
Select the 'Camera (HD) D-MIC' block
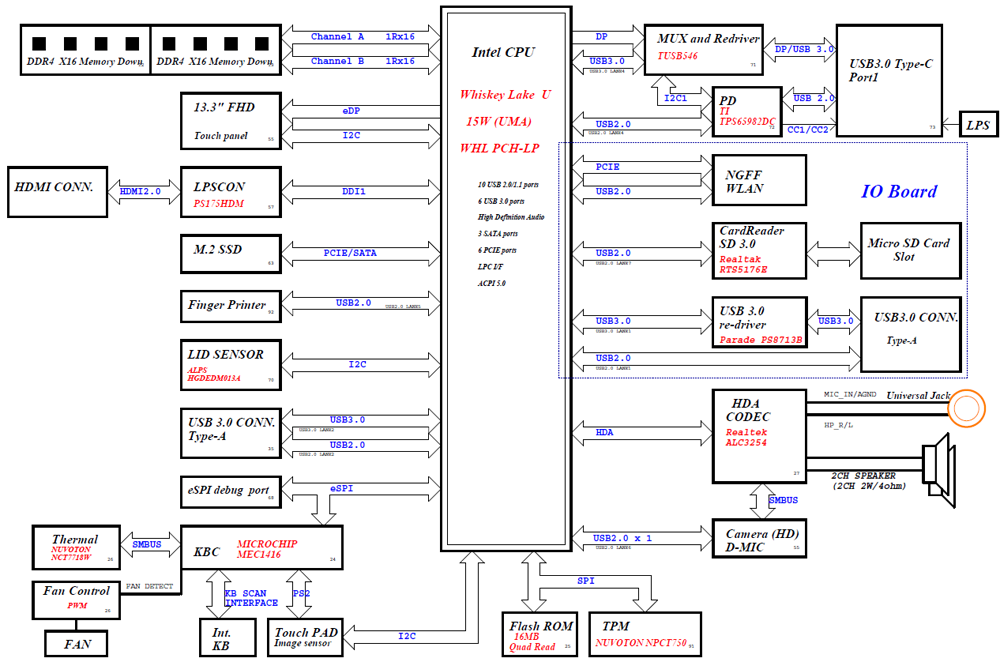(759, 539)
